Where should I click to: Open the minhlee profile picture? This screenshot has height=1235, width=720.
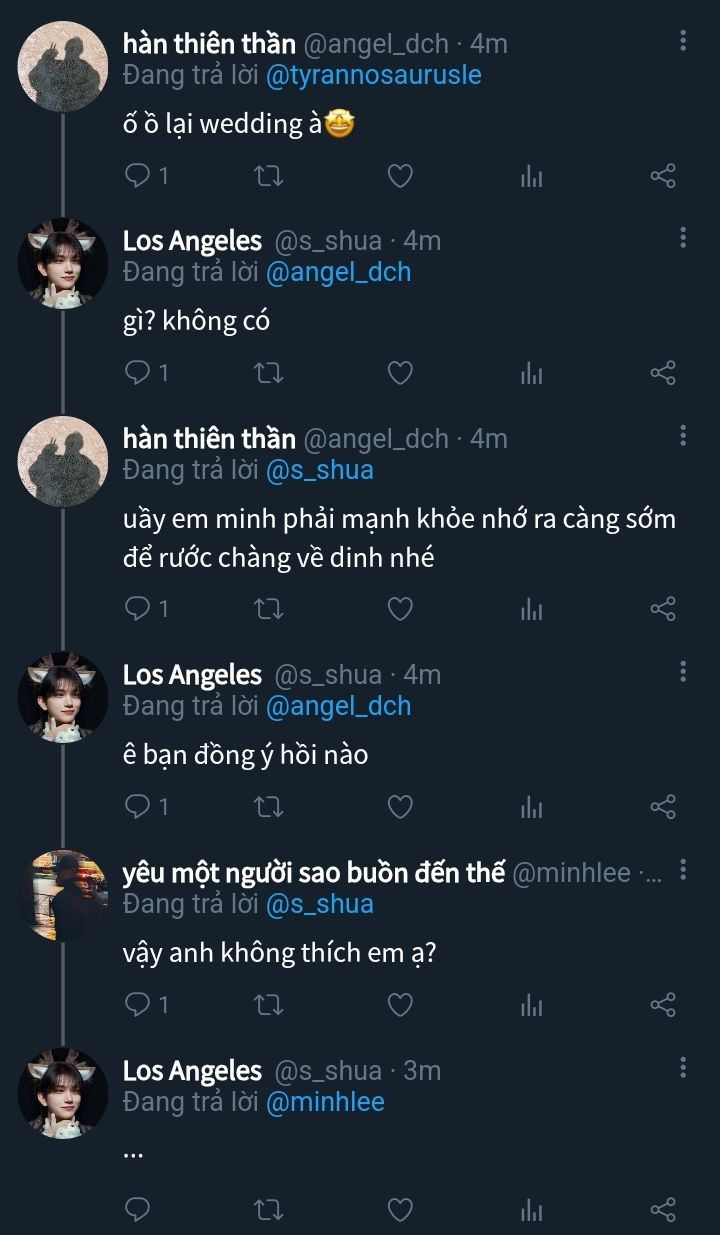(x=63, y=896)
